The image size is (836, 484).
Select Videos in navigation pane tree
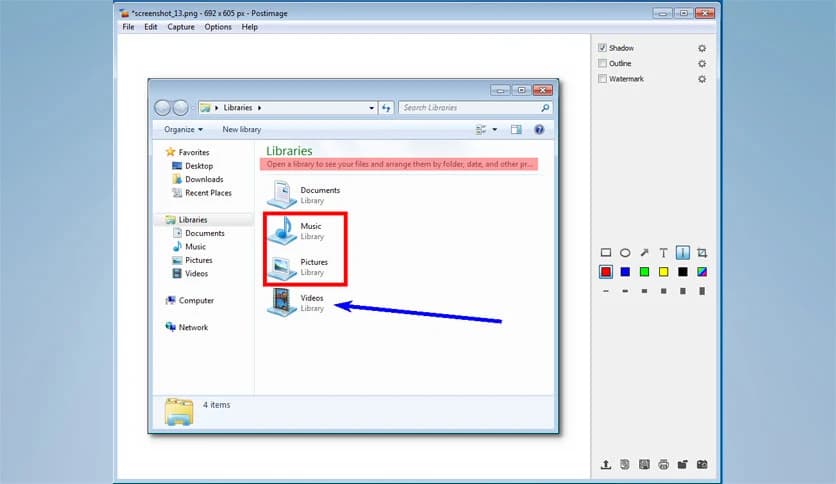coord(190,273)
